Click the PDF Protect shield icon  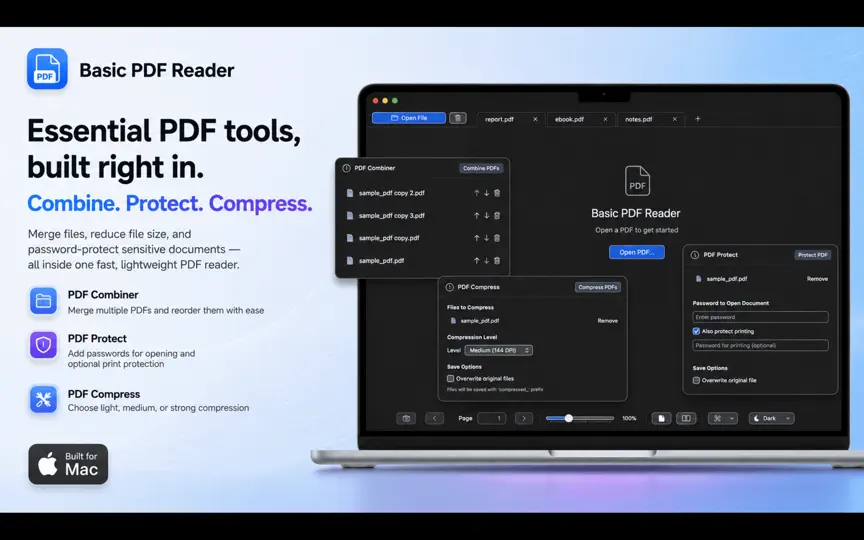point(44,345)
